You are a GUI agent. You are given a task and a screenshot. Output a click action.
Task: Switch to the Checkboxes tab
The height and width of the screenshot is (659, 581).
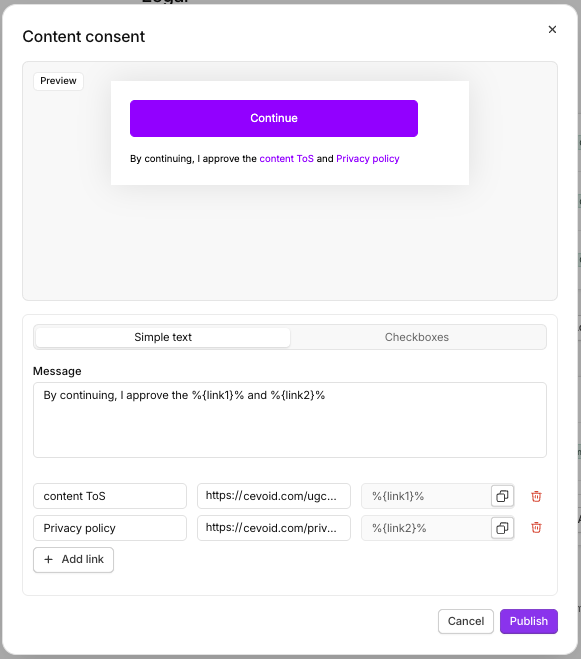tap(417, 337)
